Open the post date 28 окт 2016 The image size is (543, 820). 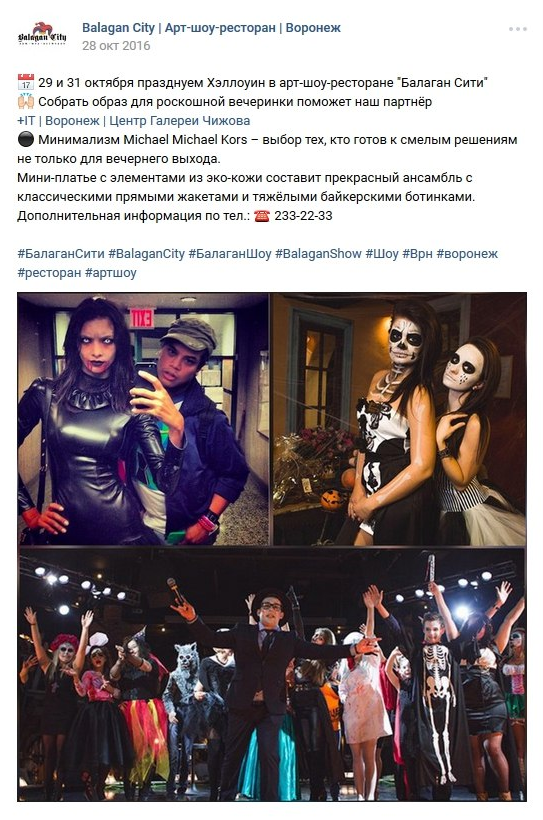tap(116, 45)
